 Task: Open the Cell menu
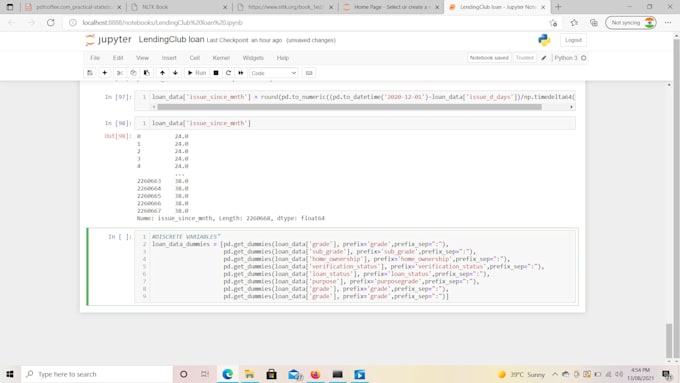194,58
